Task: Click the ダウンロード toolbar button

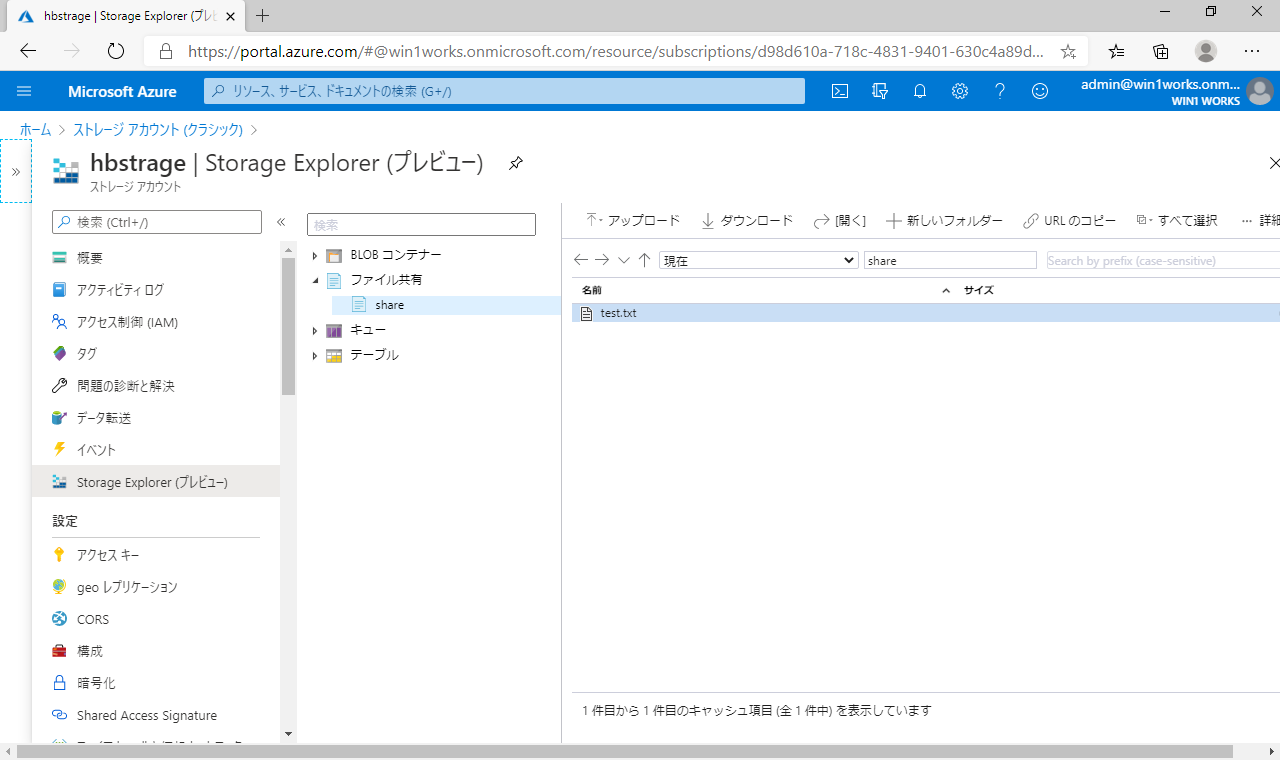Action: [x=747, y=221]
